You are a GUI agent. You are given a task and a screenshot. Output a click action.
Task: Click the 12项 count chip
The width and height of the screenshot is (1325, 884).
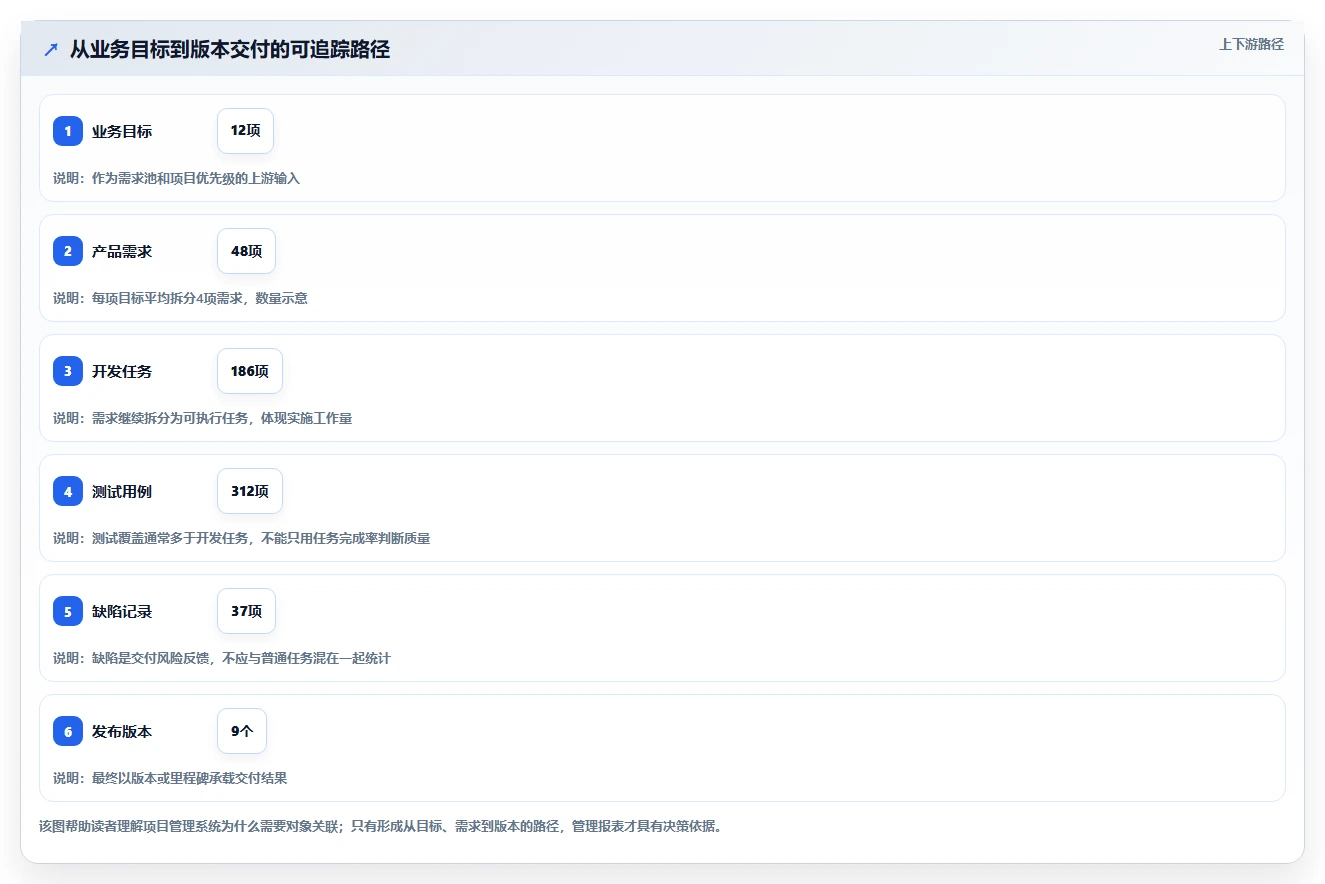(x=245, y=131)
